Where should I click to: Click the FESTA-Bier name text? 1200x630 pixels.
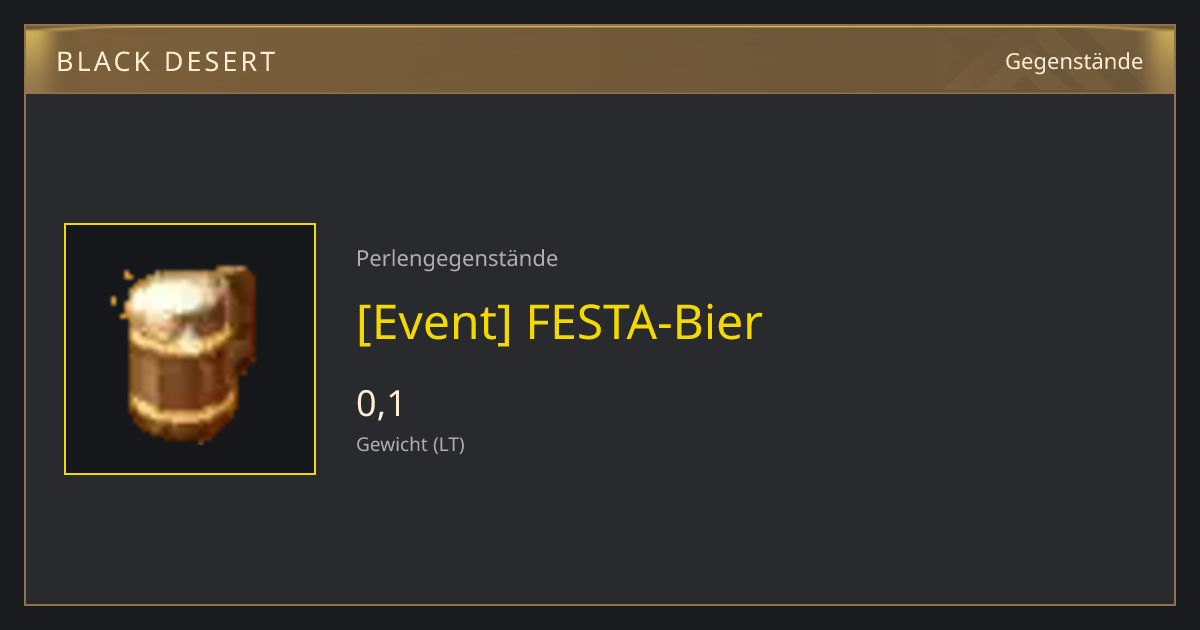click(645, 323)
